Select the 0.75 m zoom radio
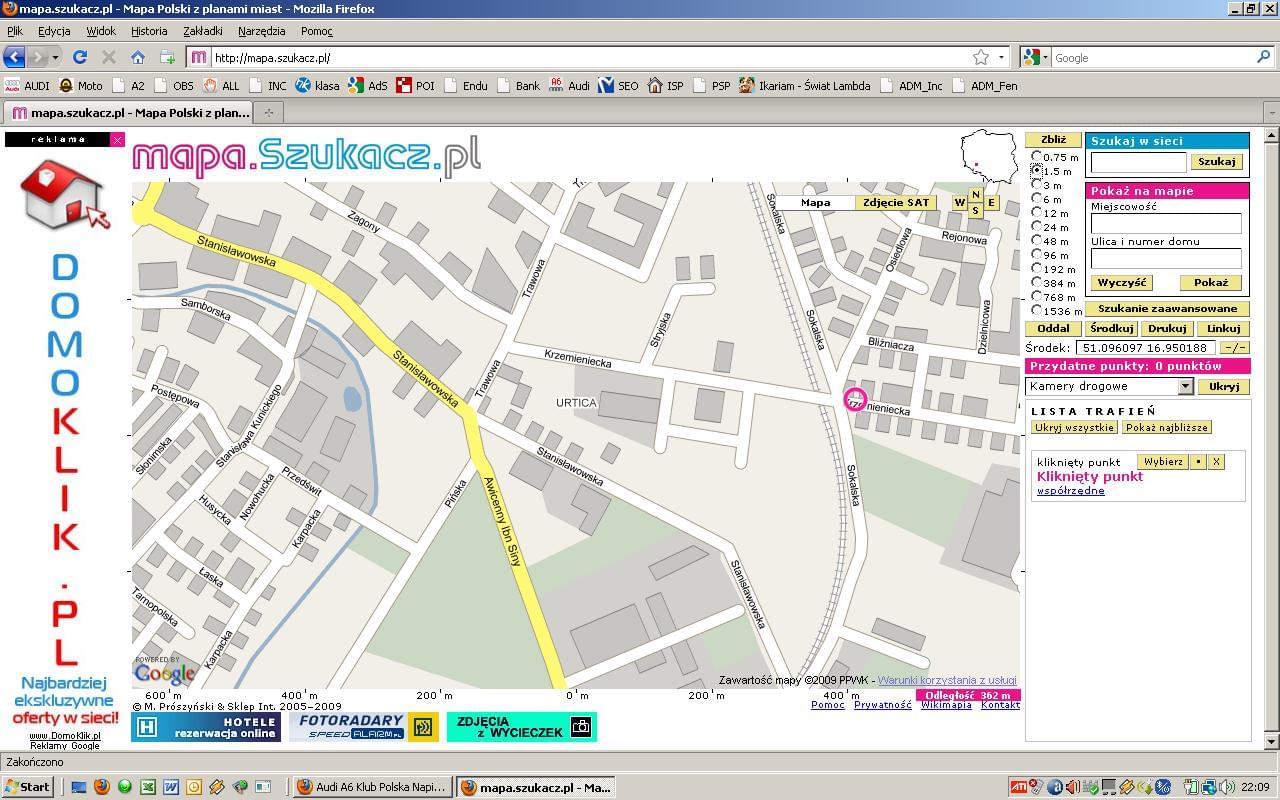Screen dimensions: 1280x800 point(1037,157)
